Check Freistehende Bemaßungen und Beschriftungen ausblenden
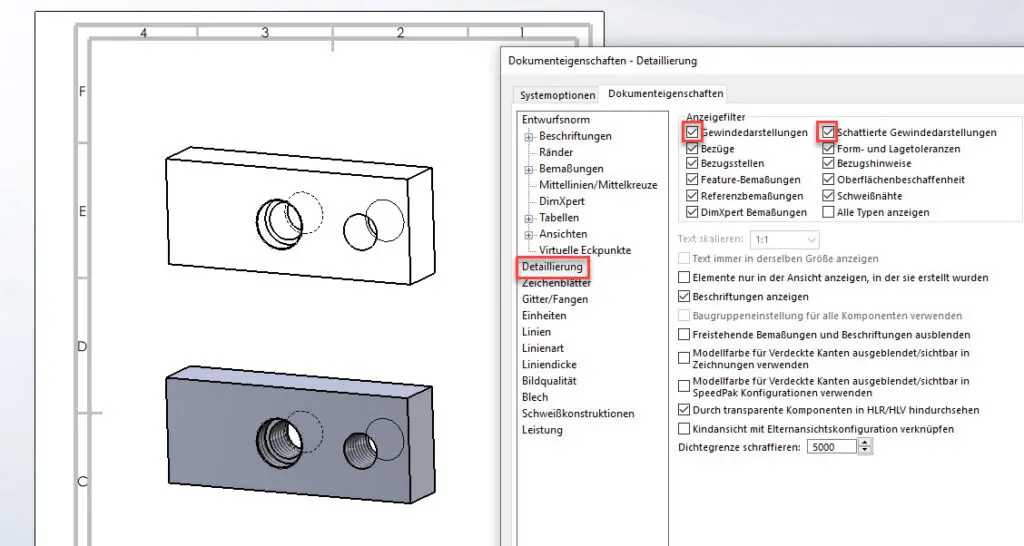Viewport: 1024px width, 546px height. click(x=684, y=334)
